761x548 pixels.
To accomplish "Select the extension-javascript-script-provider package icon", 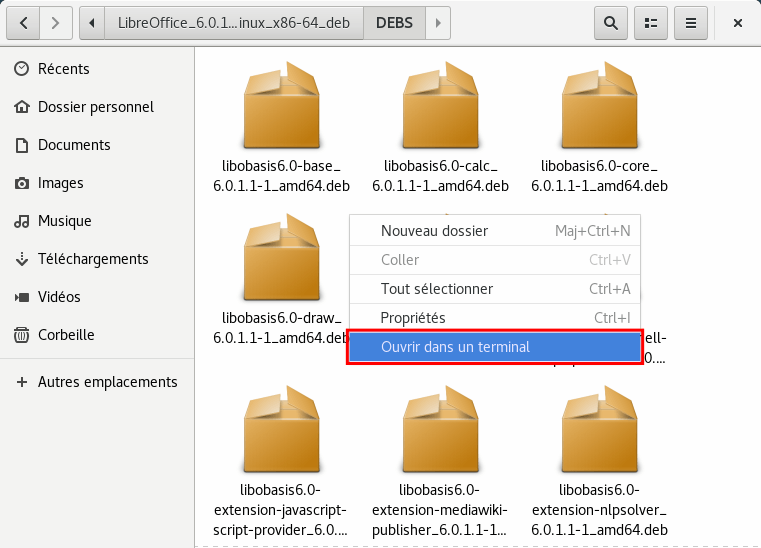I will point(281,429).
